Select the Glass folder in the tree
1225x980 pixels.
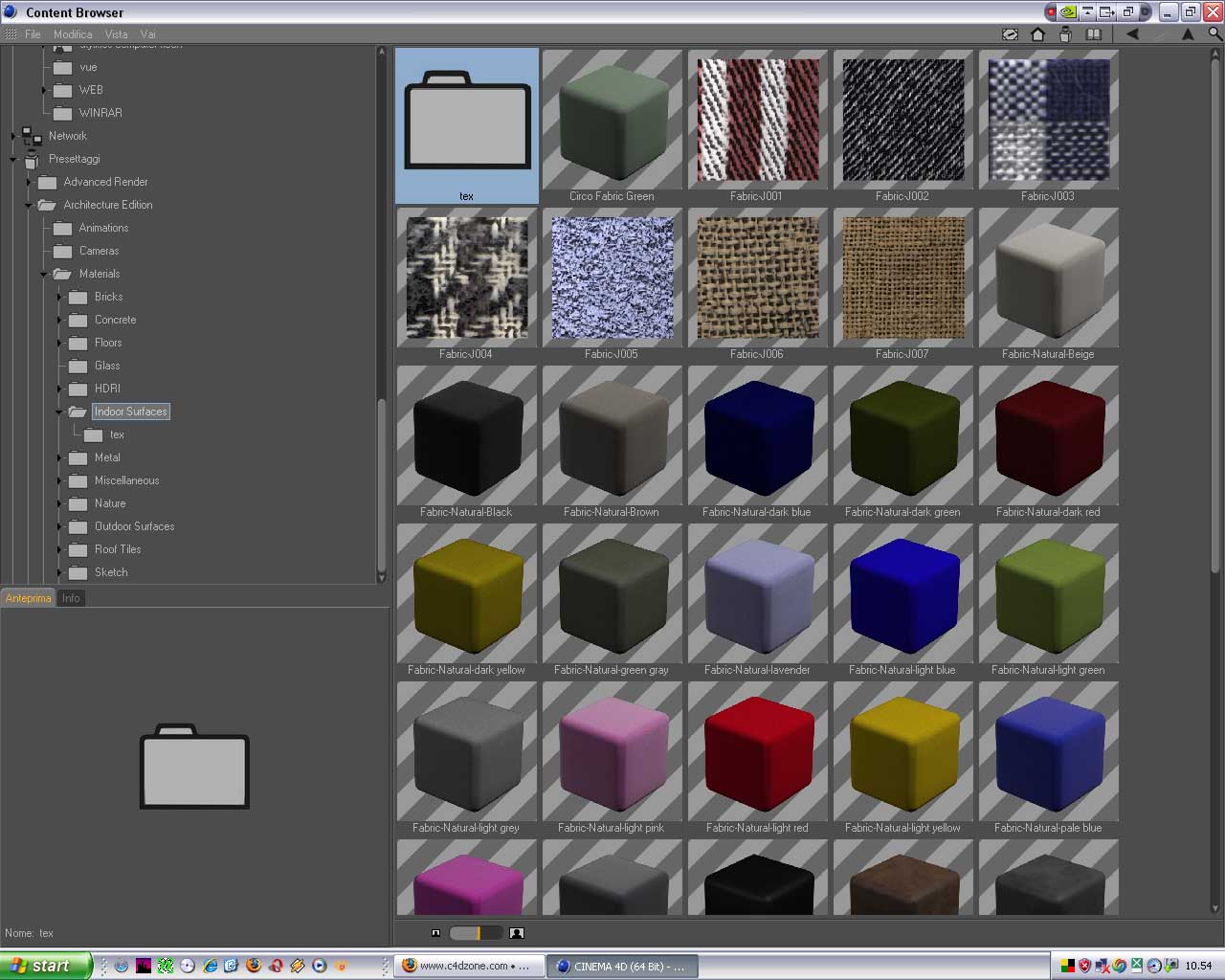107,366
